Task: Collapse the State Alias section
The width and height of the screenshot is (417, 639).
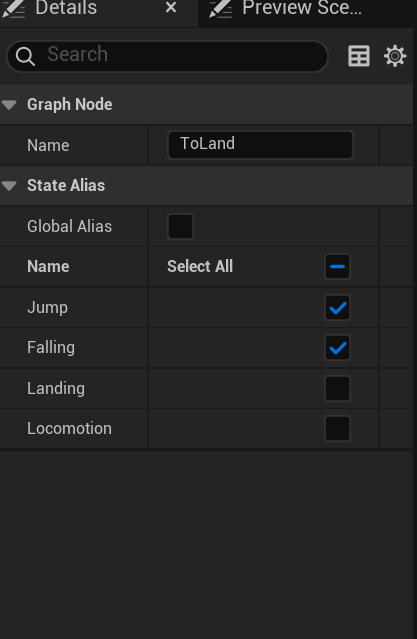Action: 9,185
